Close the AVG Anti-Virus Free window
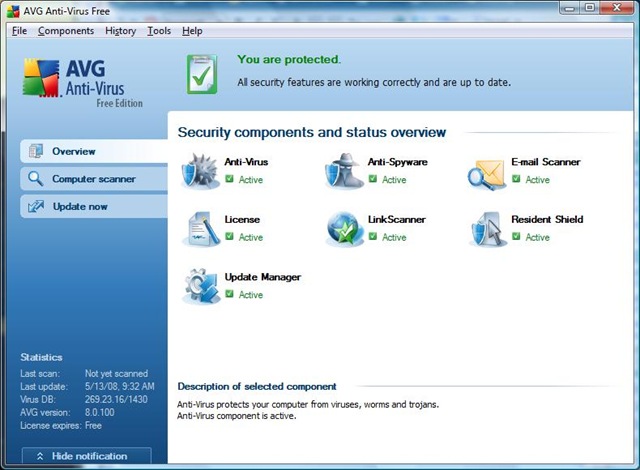640x470 pixels. (617, 8)
